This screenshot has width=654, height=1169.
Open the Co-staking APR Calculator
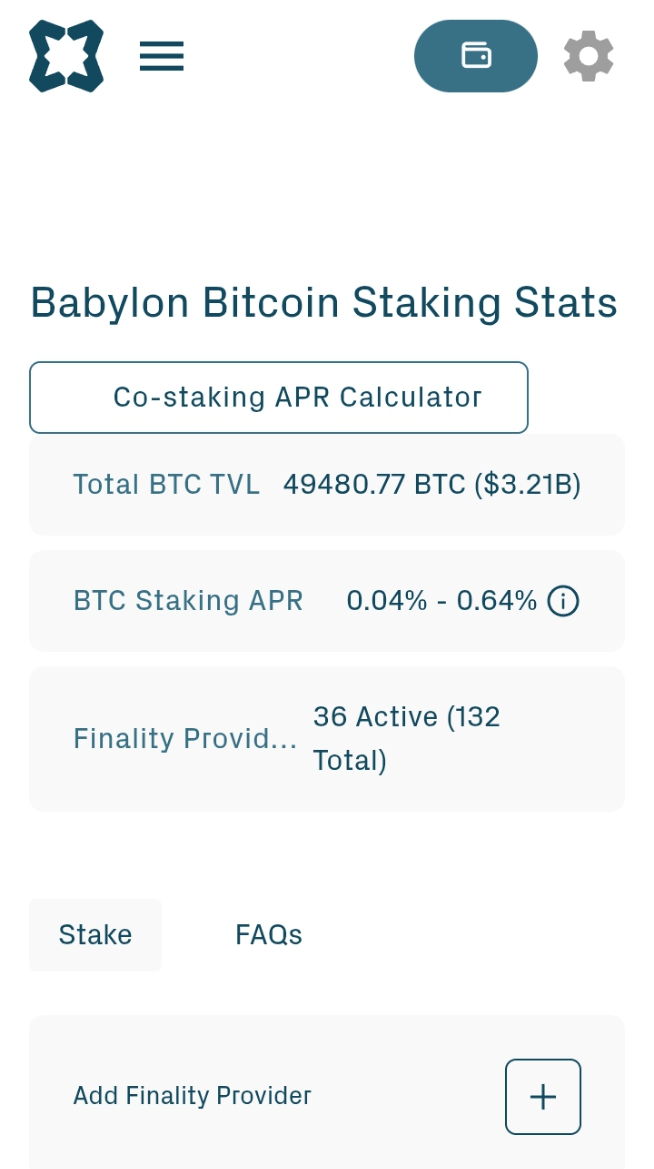pyautogui.click(x=279, y=397)
